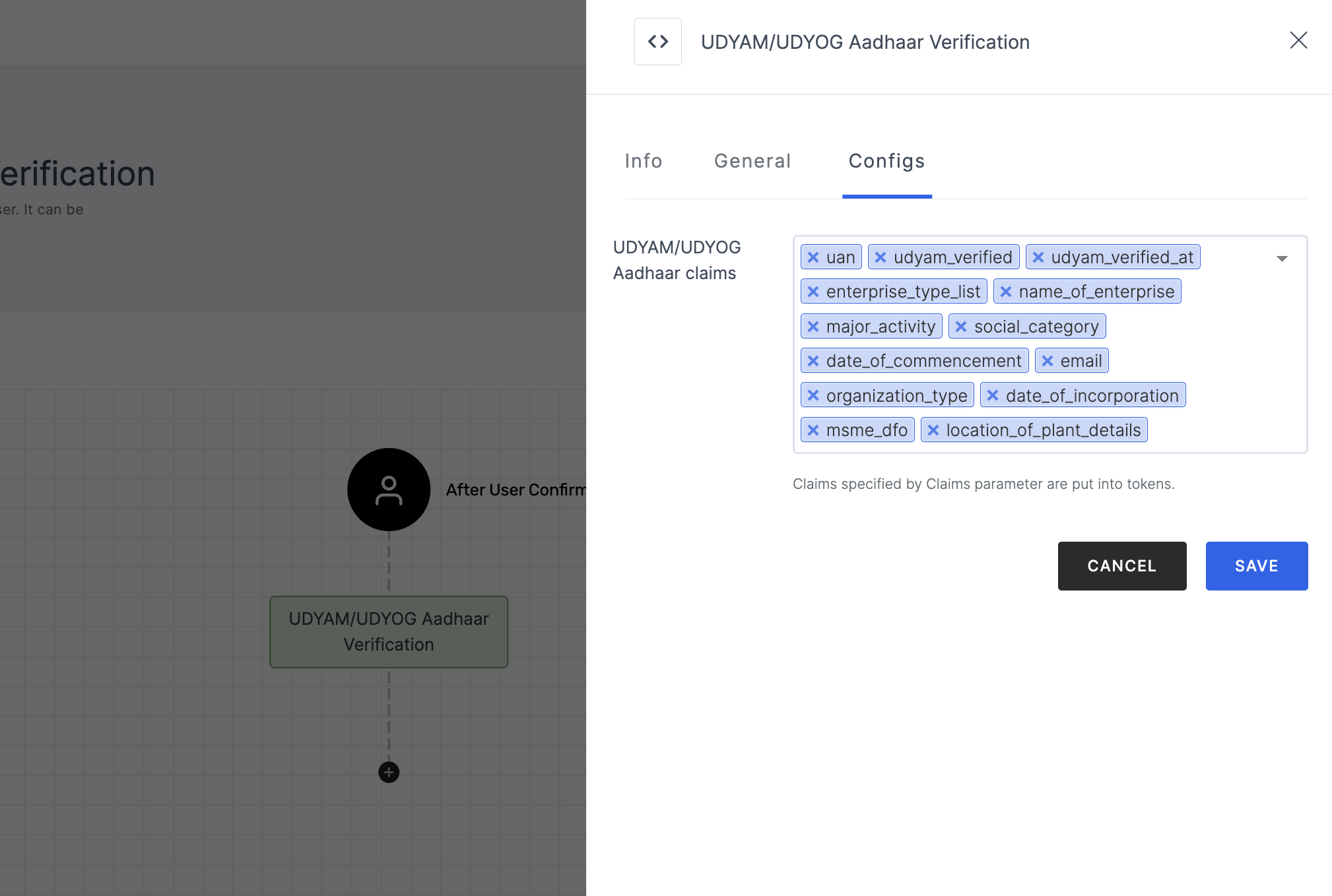Remove the location_of_plant_details claim tag

[933, 430]
